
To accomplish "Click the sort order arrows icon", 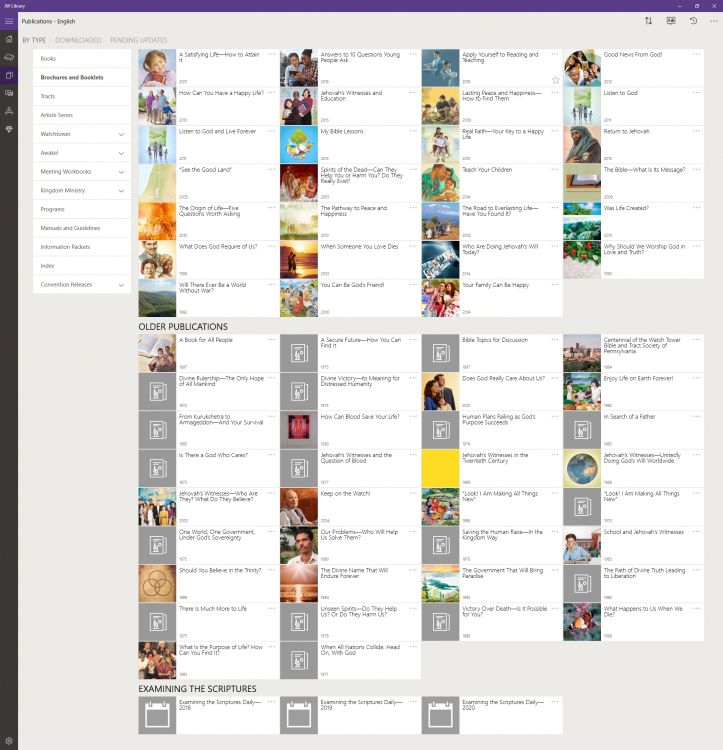I will (x=648, y=21).
